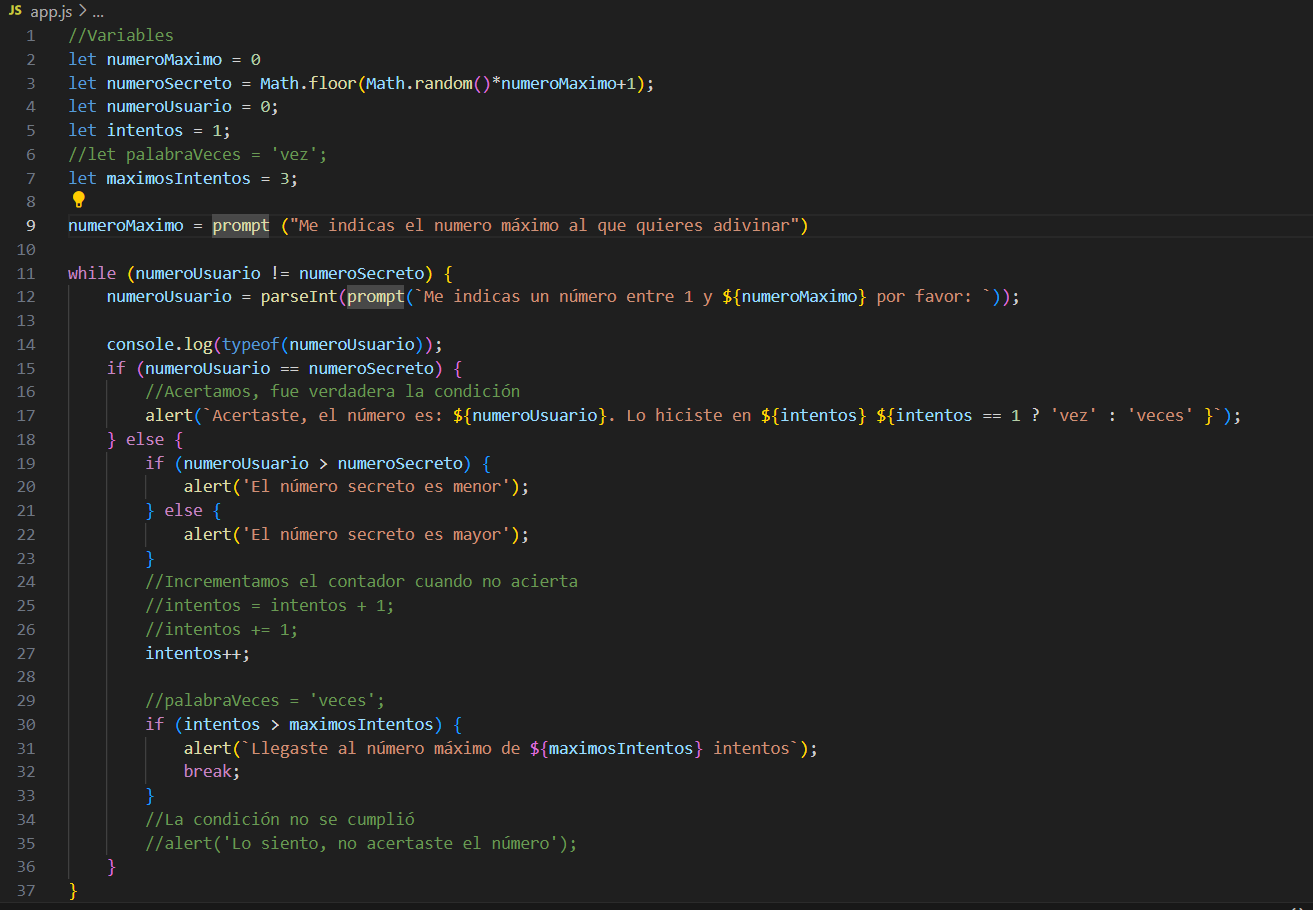Click 'typeof' on line 14
Image resolution: width=1313 pixels, height=910 pixels.
click(251, 344)
